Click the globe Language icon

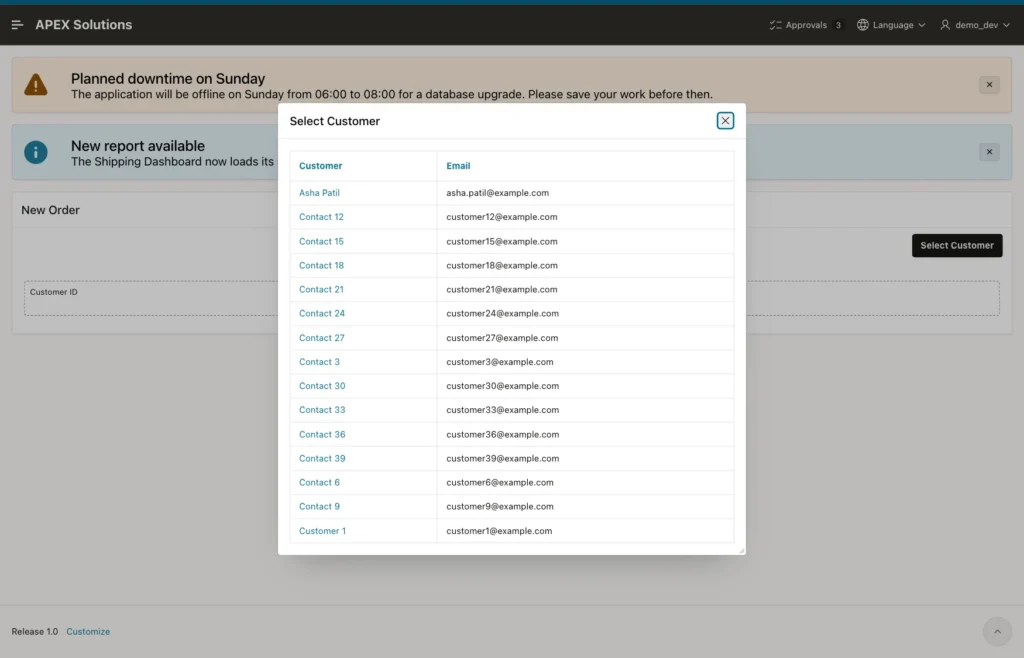click(x=863, y=25)
